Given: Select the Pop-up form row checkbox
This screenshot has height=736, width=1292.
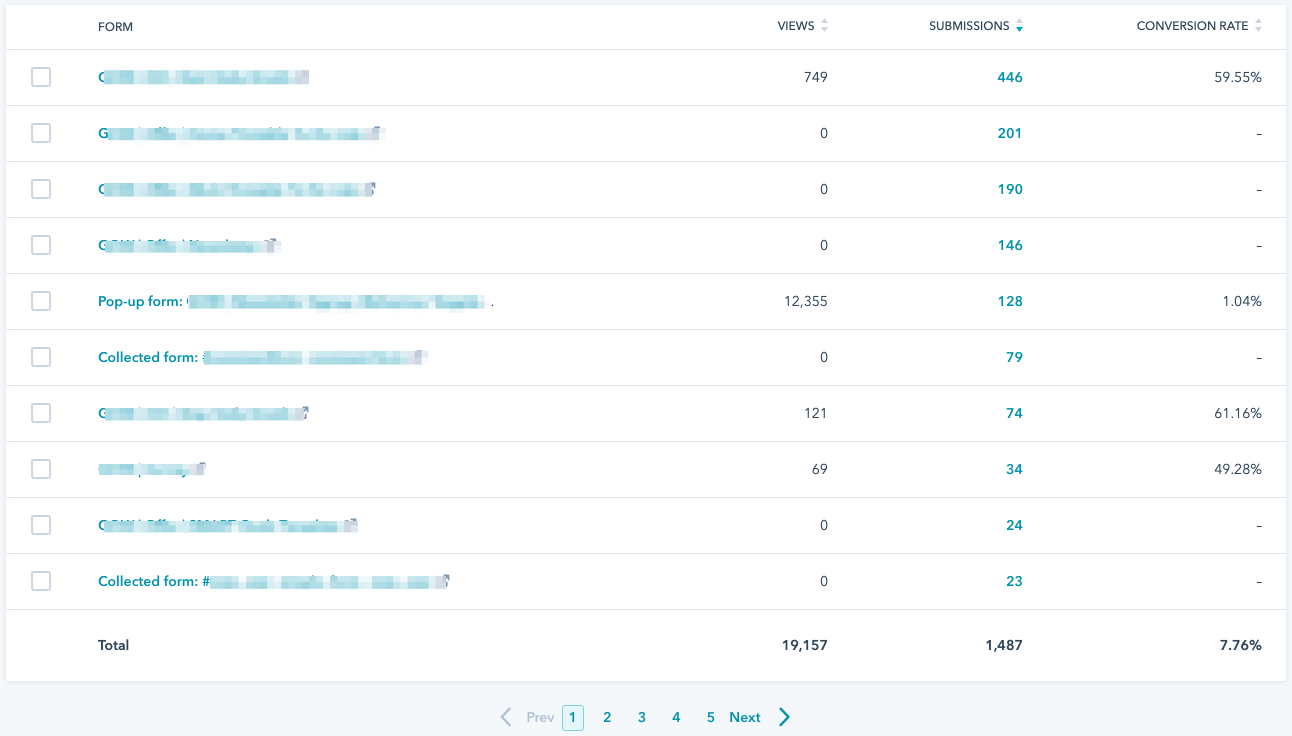Looking at the screenshot, I should [x=41, y=301].
